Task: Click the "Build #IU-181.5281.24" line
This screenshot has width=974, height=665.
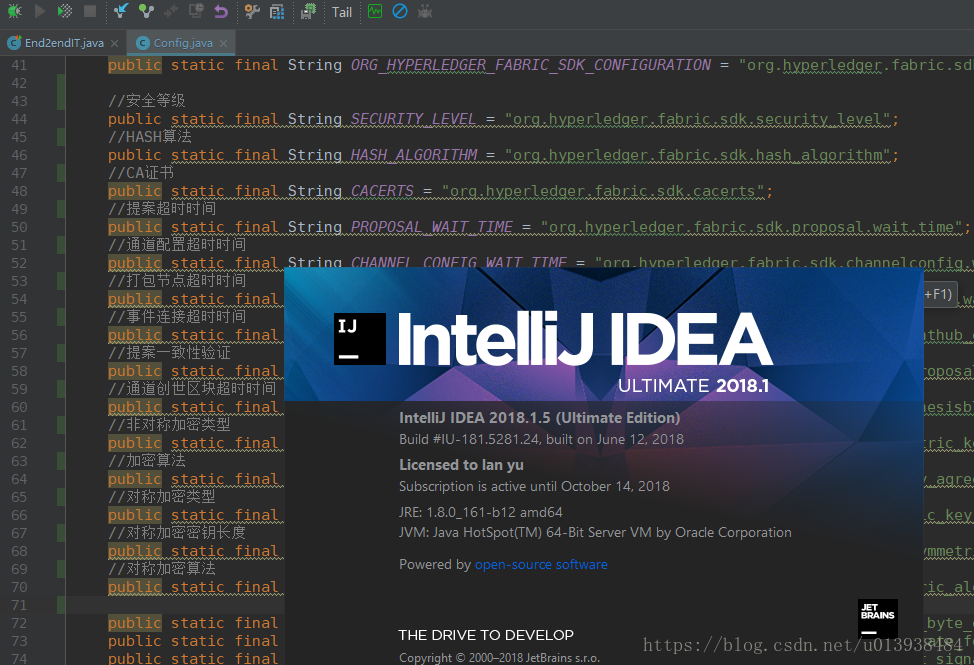Action: click(541, 440)
